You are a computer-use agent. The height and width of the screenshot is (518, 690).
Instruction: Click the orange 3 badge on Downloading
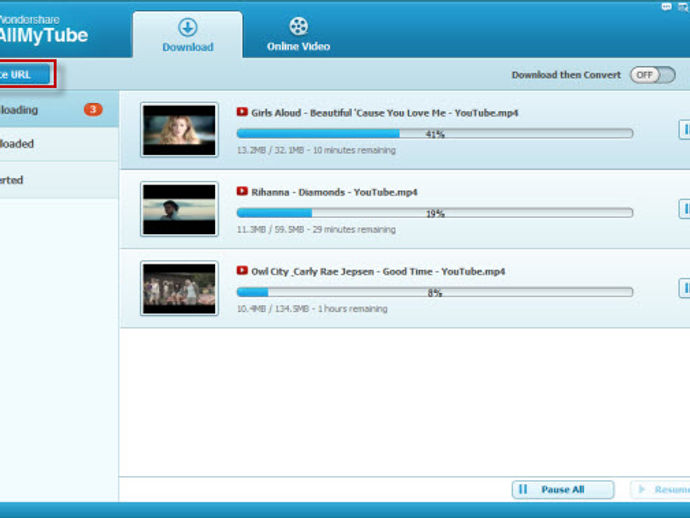coord(93,109)
